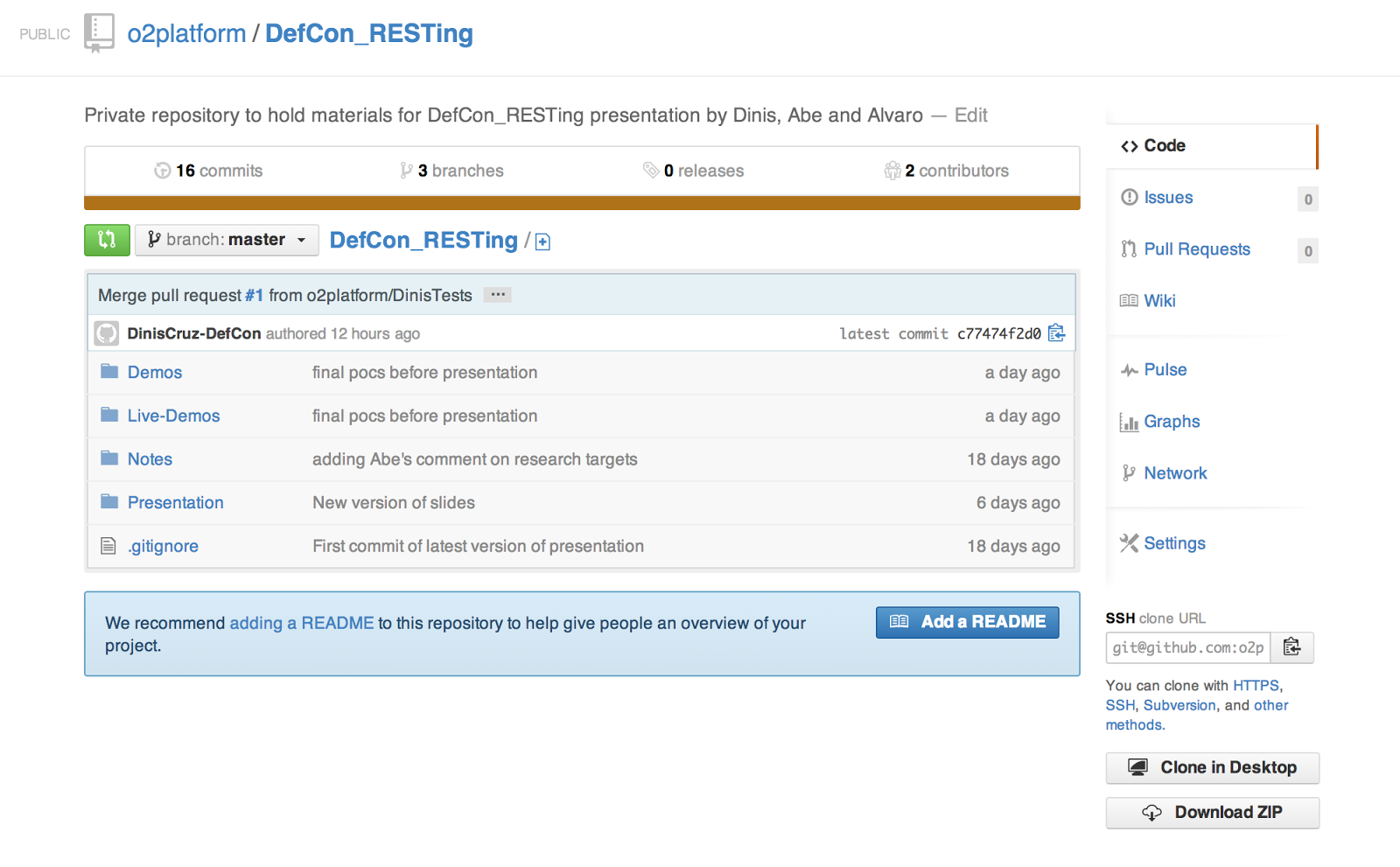This screenshot has height=867, width=1400.
Task: Open the Issues tab in sidebar
Action: [1168, 198]
